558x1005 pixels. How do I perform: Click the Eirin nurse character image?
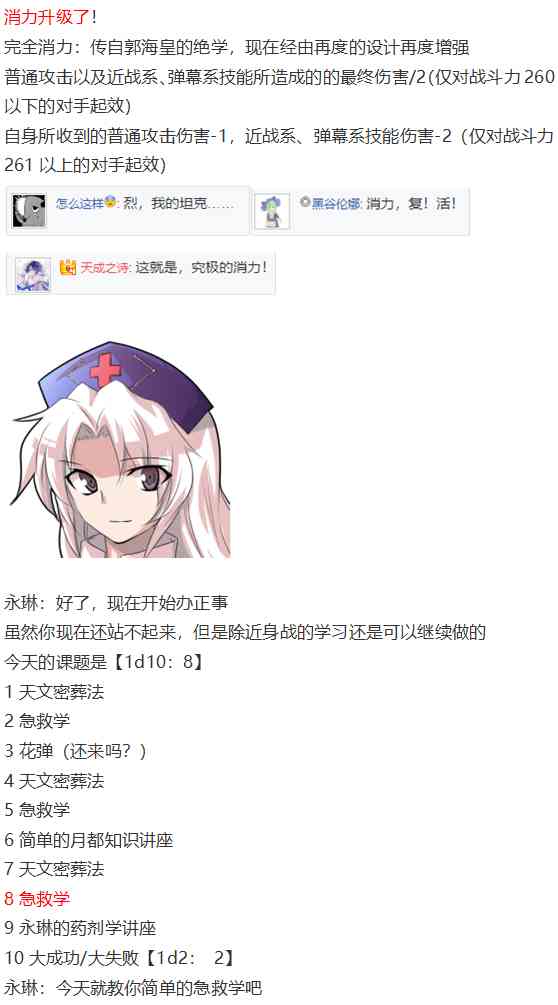pos(119,450)
